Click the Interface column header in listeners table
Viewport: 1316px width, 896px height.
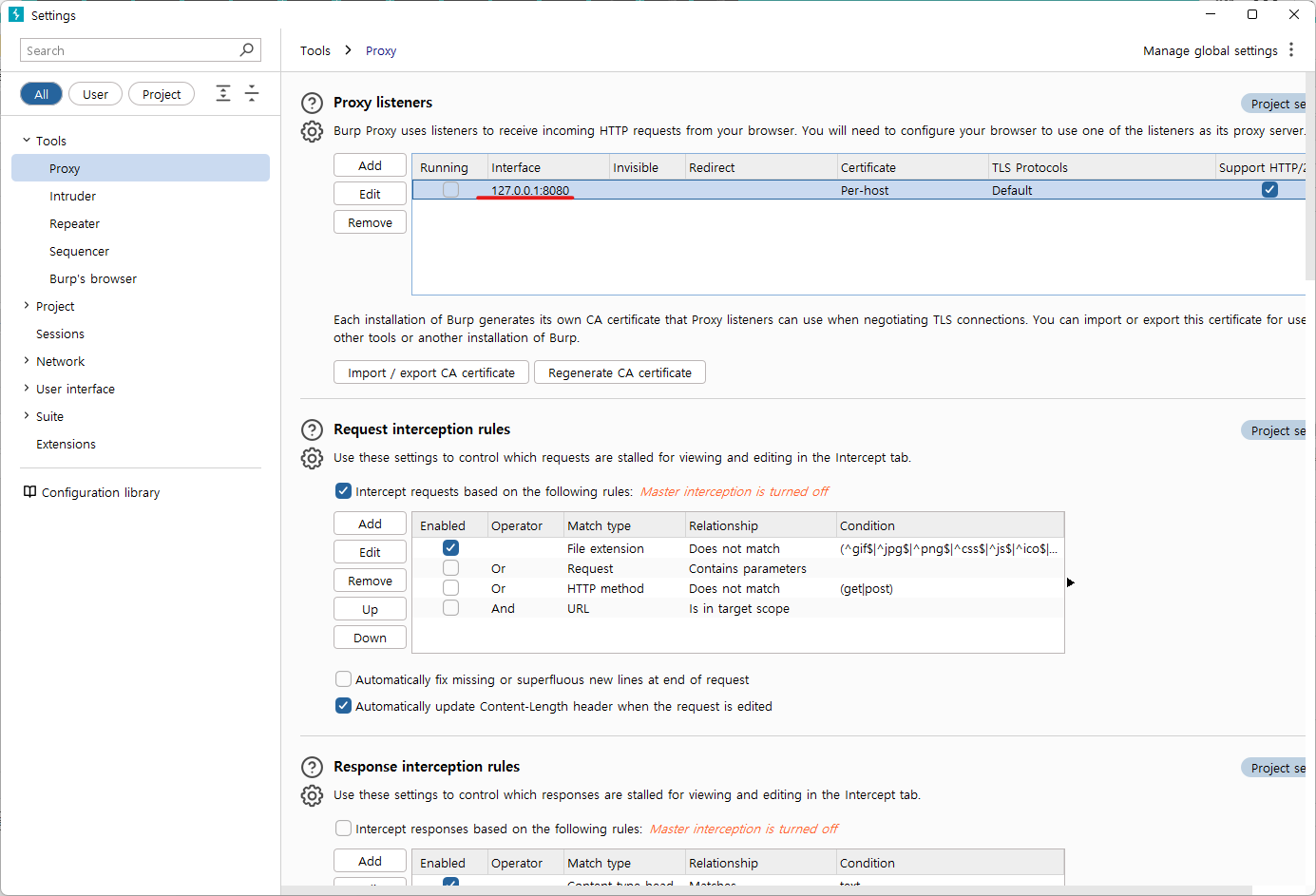coord(548,167)
